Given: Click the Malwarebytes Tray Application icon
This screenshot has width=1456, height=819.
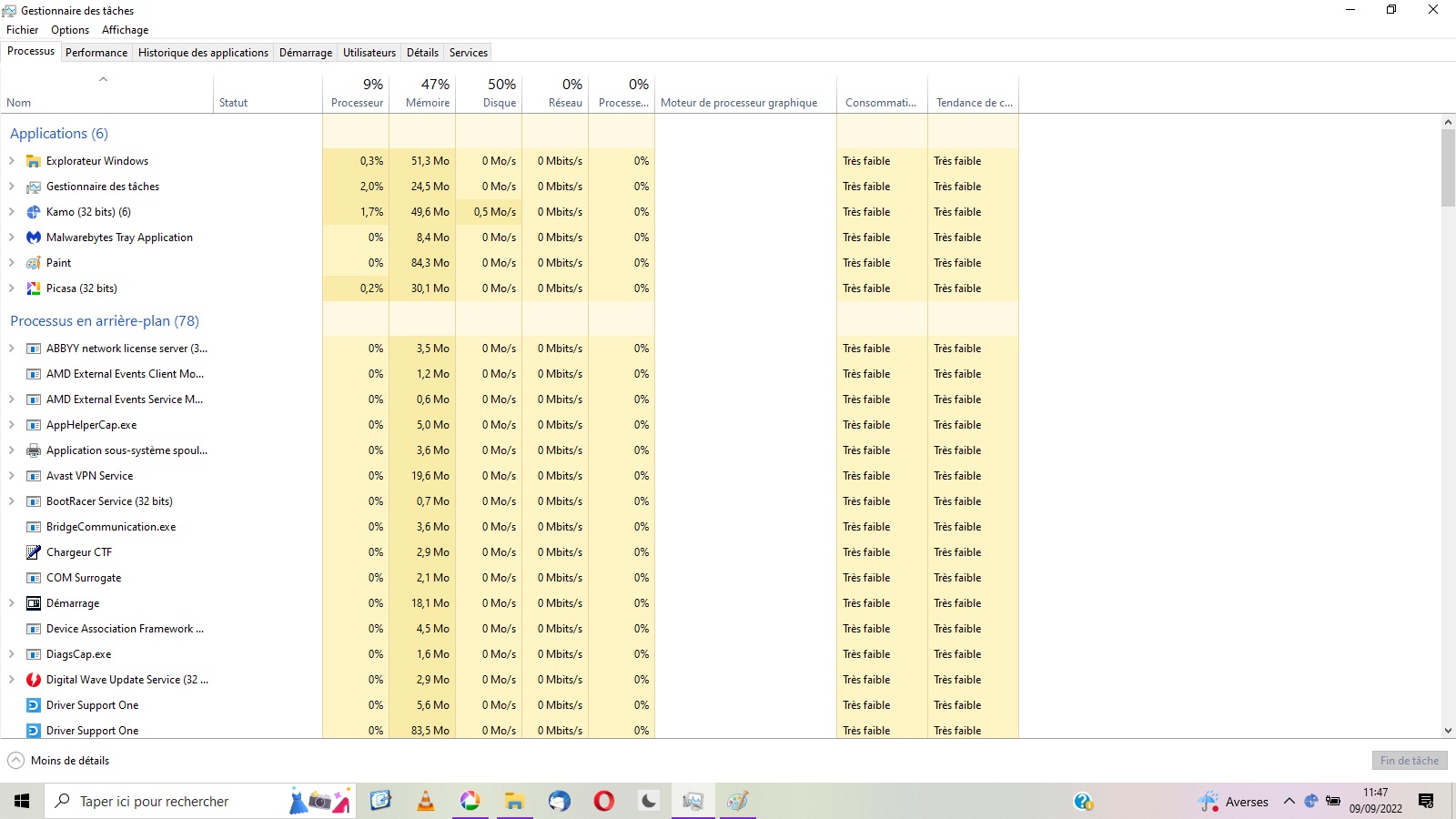Looking at the screenshot, I should coord(34,238).
